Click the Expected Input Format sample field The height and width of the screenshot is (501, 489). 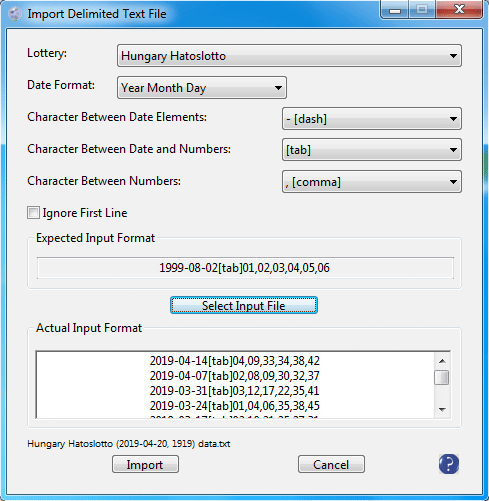(x=245, y=268)
